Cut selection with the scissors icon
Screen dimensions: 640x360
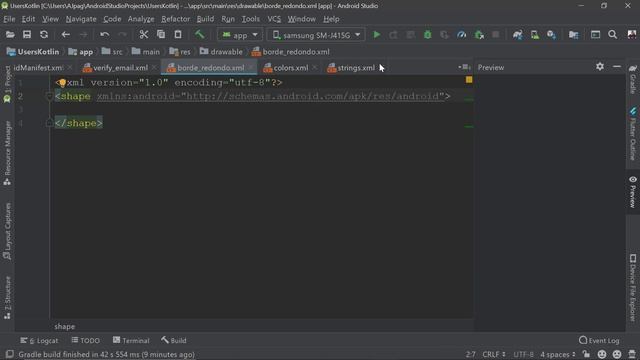point(144,35)
